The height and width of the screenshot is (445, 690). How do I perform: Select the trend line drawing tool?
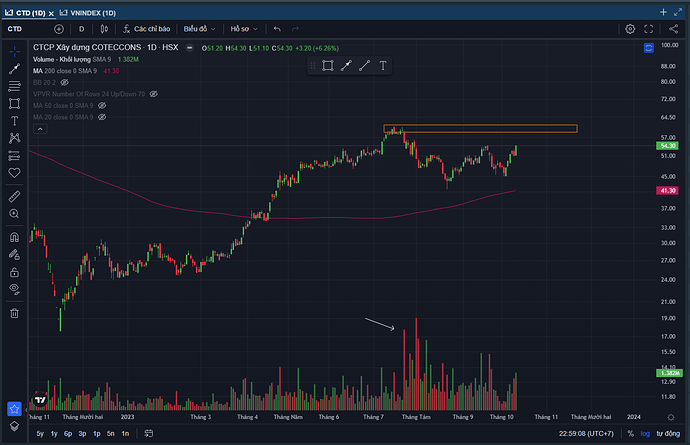pyautogui.click(x=14, y=68)
